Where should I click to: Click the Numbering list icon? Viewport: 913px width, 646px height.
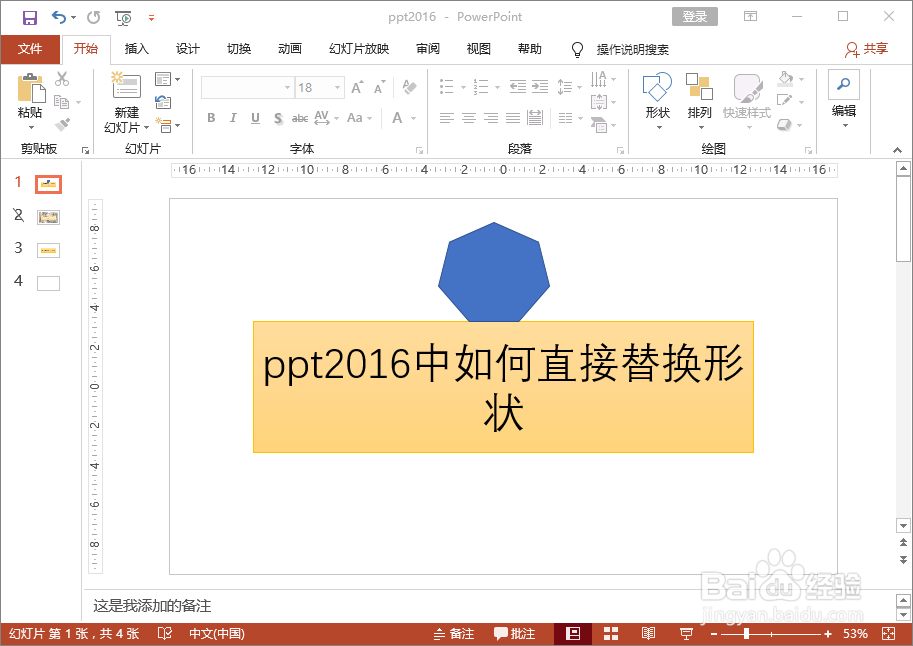pos(481,87)
